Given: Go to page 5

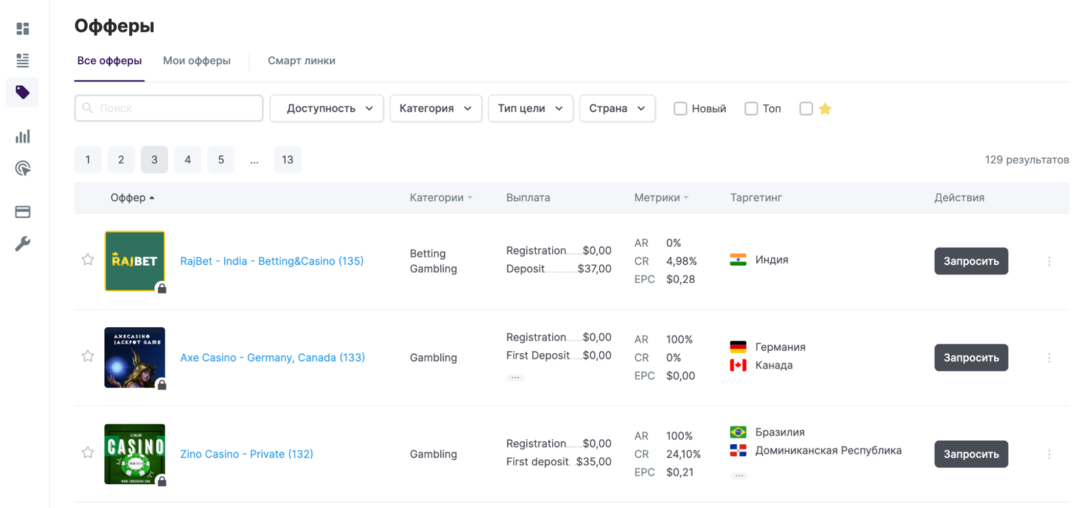Looking at the screenshot, I should pyautogui.click(x=221, y=160).
